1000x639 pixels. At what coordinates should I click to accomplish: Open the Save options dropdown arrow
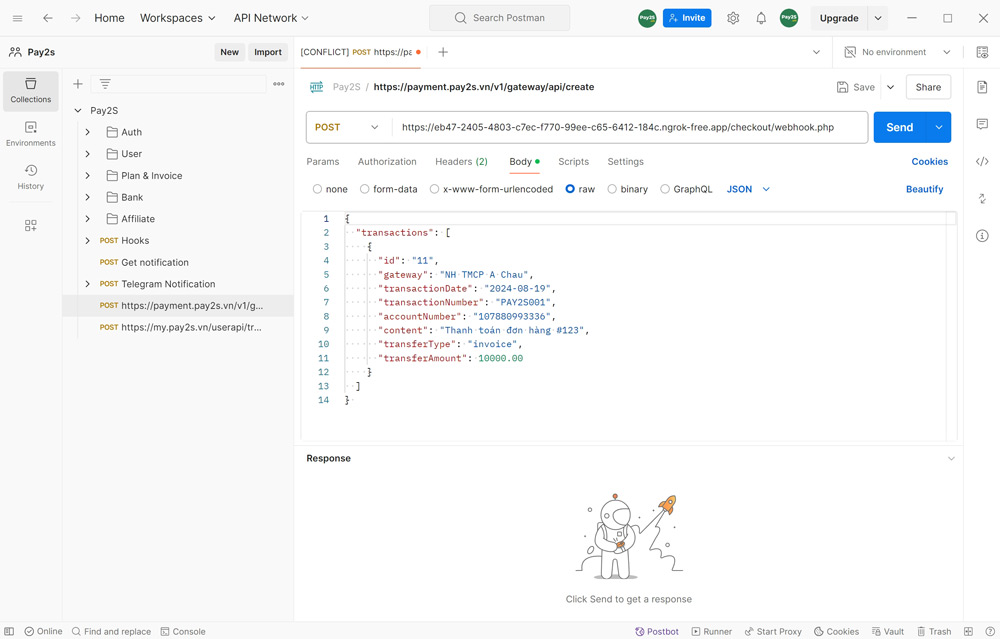(890, 87)
